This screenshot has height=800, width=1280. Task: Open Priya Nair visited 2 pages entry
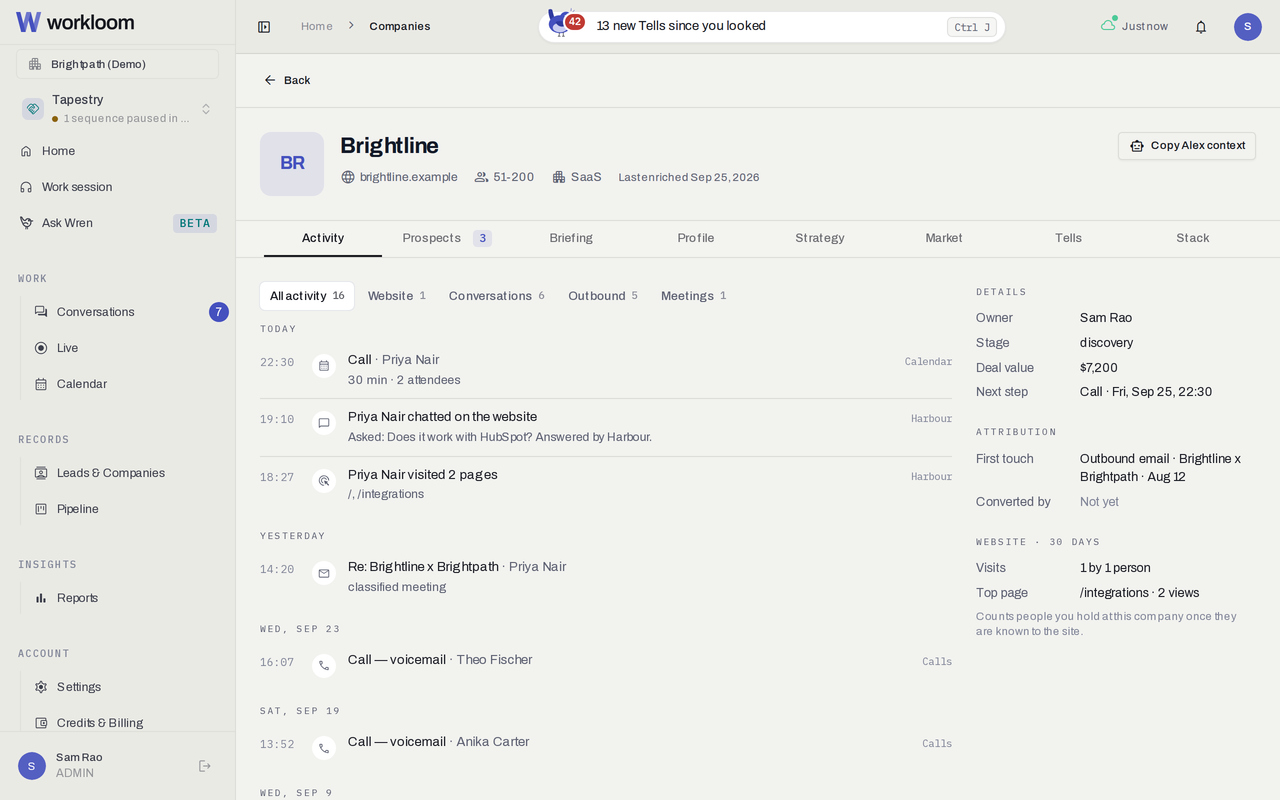click(x=606, y=485)
